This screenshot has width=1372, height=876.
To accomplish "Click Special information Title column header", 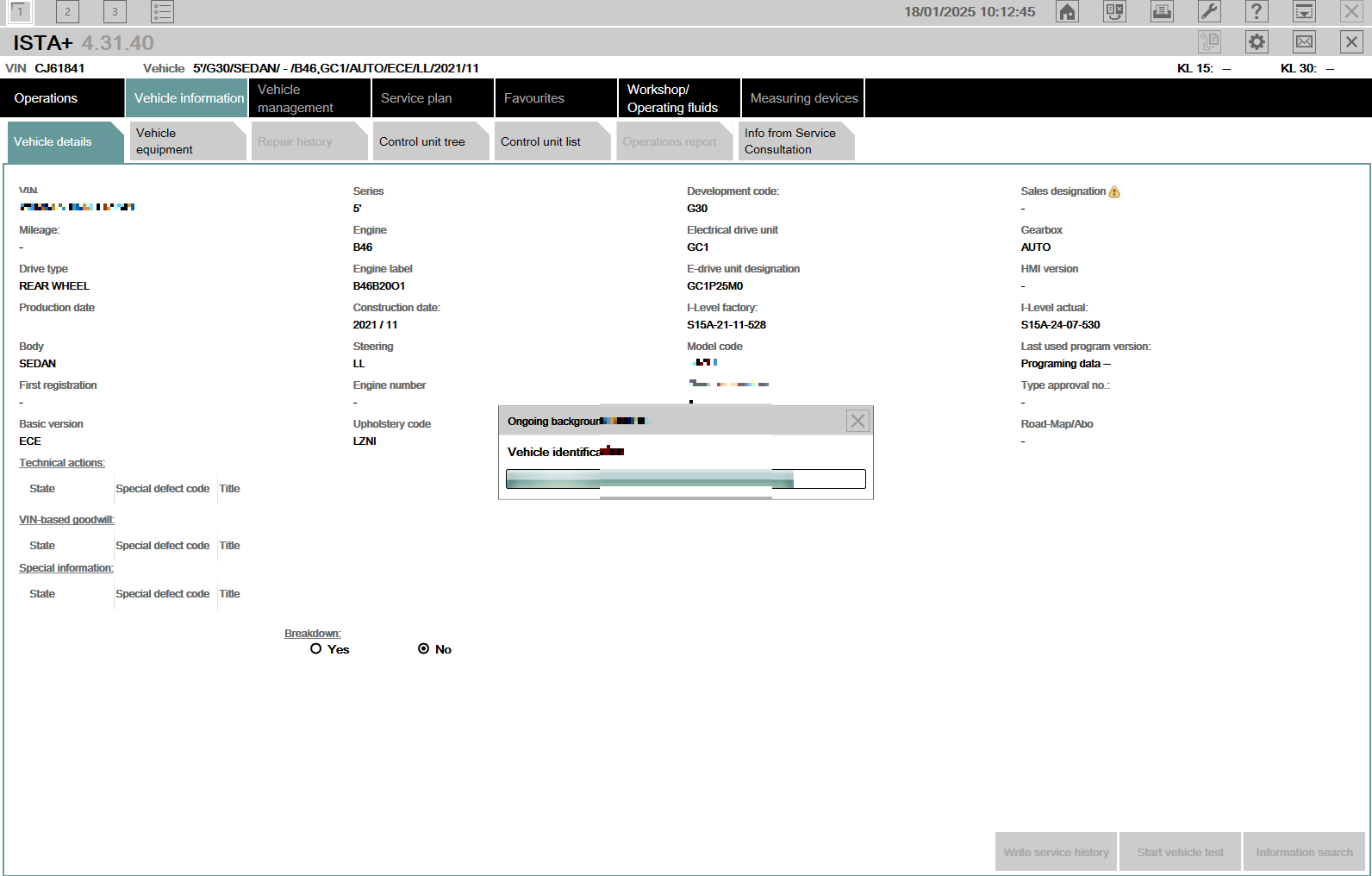I will 229,594.
